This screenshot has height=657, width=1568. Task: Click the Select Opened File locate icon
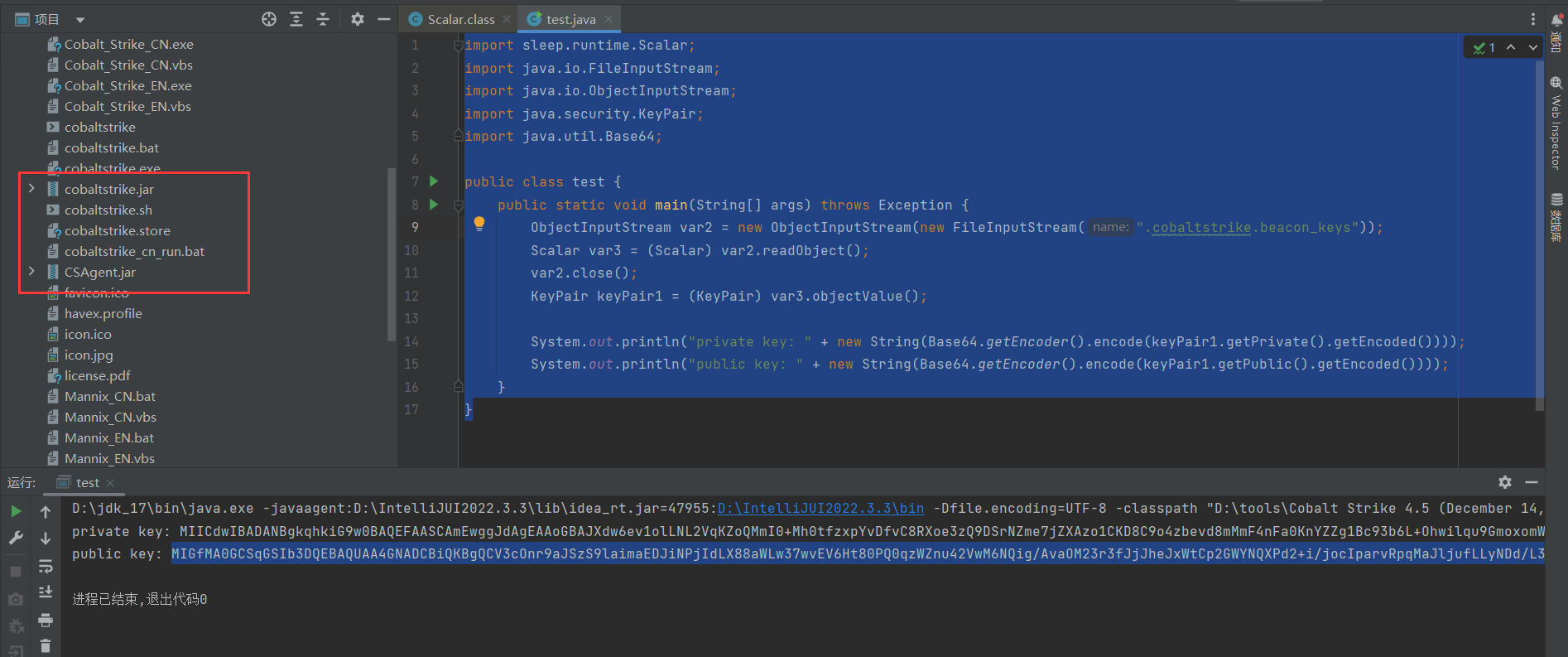pos(269,19)
